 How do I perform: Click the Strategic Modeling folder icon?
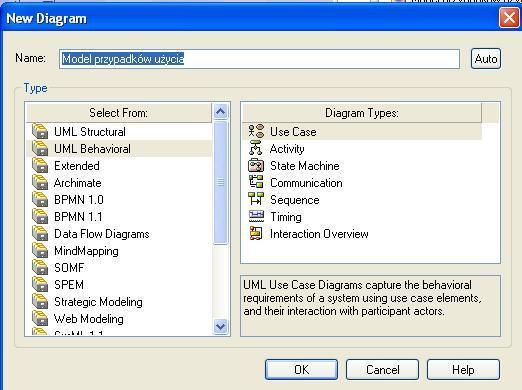pyautogui.click(x=40, y=301)
